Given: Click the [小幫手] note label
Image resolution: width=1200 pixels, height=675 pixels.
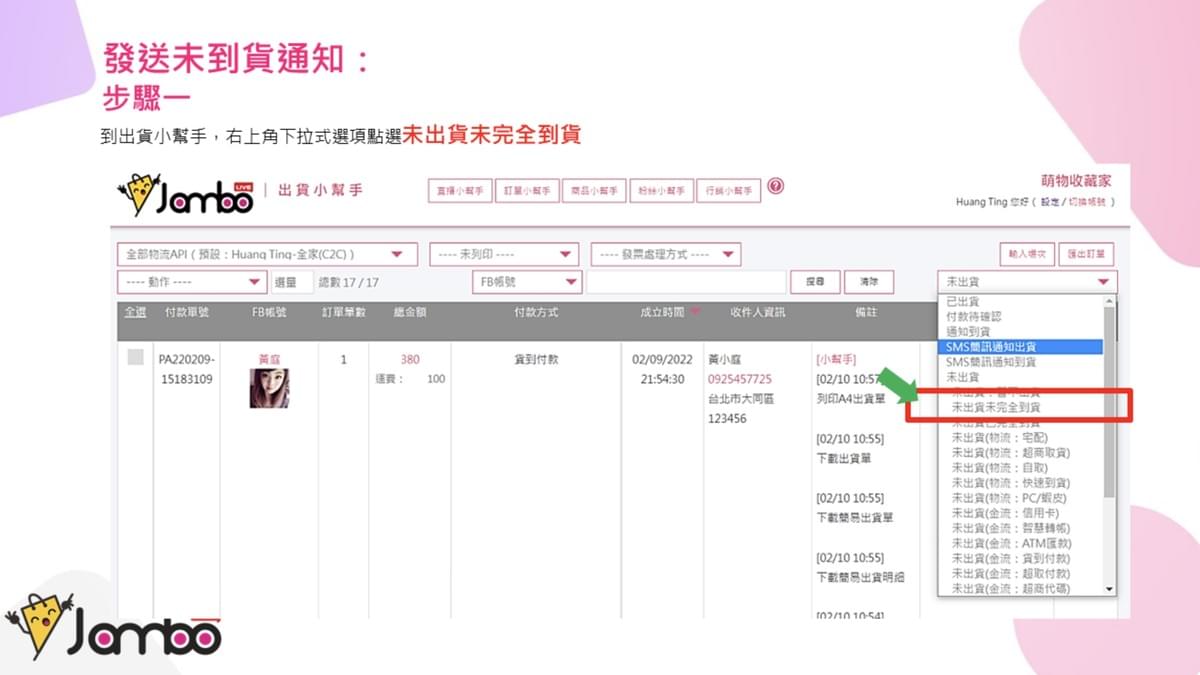Looking at the screenshot, I should 836,359.
